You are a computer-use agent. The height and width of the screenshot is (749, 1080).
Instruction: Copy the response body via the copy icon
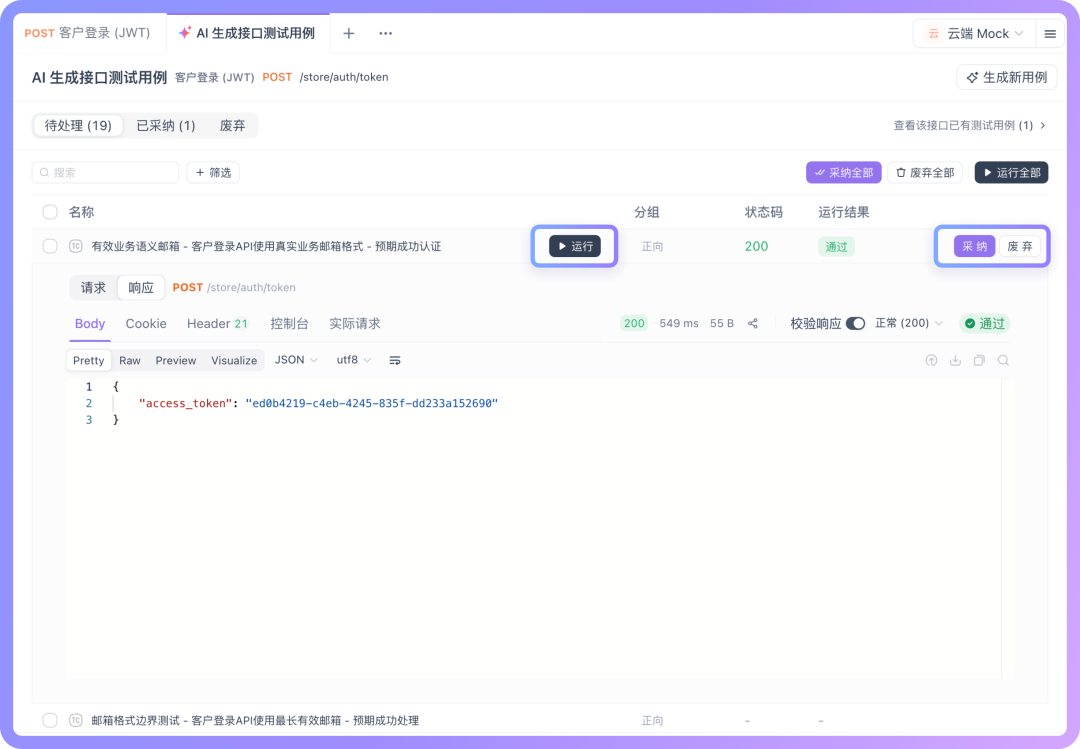tap(980, 360)
